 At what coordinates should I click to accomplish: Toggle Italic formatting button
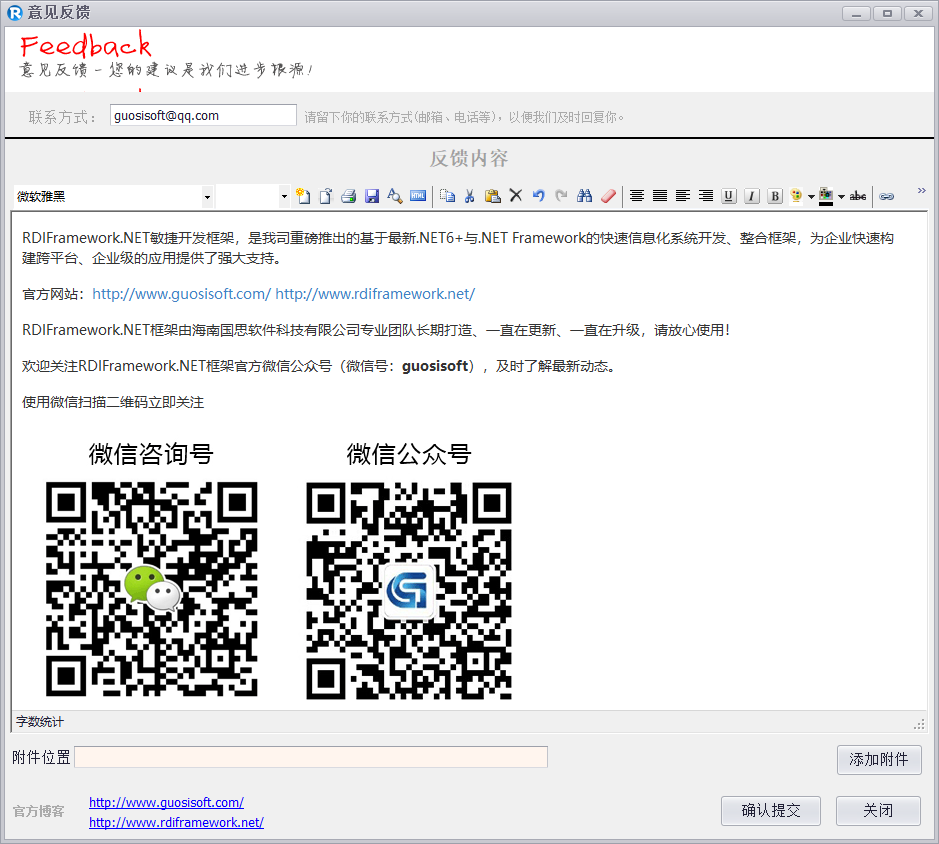pos(752,197)
